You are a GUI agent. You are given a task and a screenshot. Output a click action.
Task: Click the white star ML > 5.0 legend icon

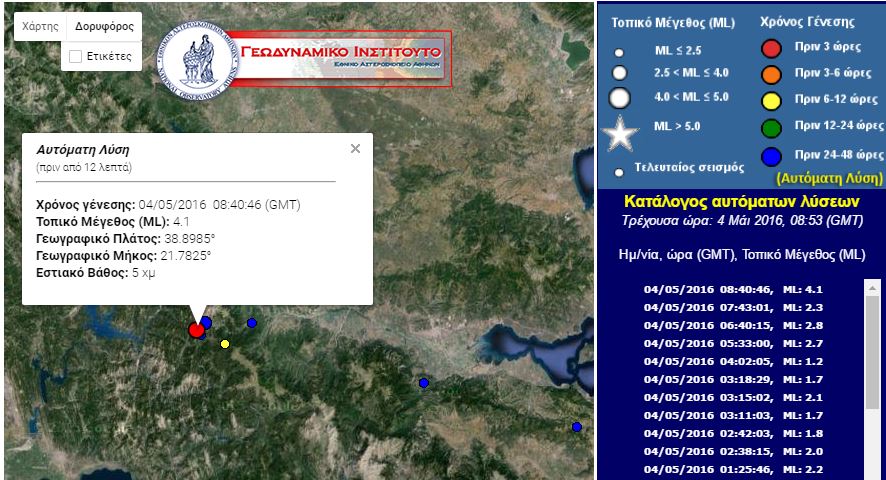coord(619,133)
